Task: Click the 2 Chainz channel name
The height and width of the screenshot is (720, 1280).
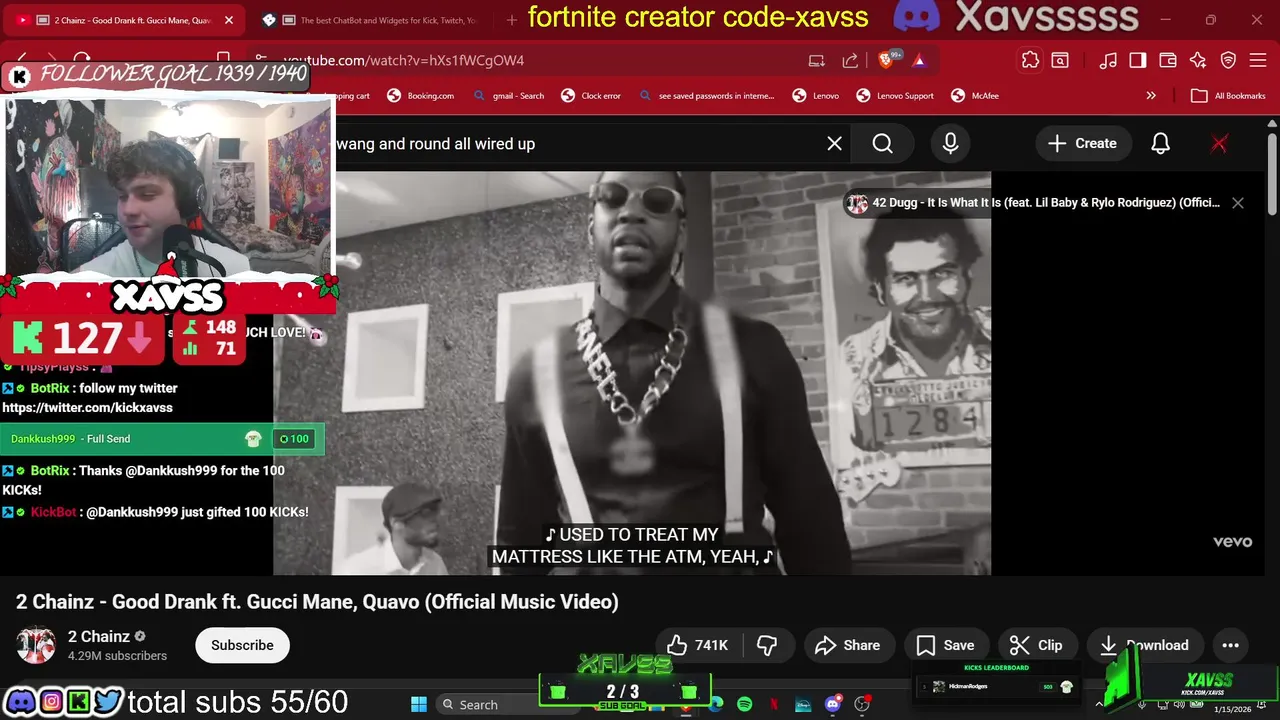Action: click(x=99, y=637)
